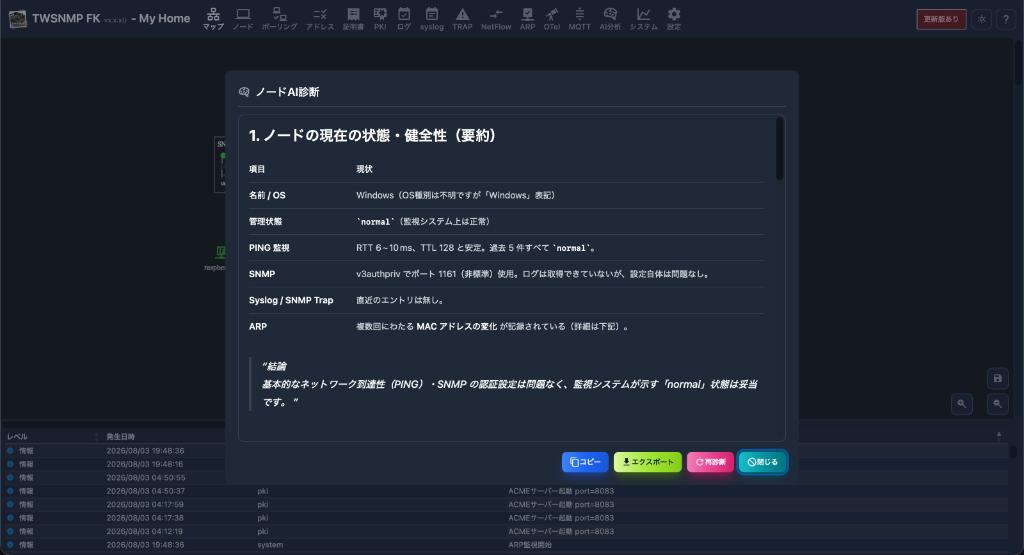Click the TWSNMP FK app logo
This screenshot has width=1024, height=555.
point(18,19)
